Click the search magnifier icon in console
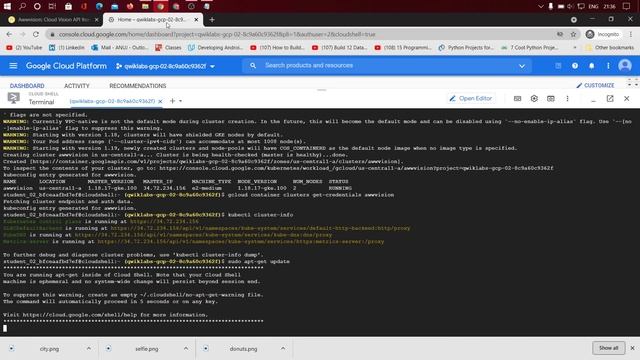 pos(253,65)
